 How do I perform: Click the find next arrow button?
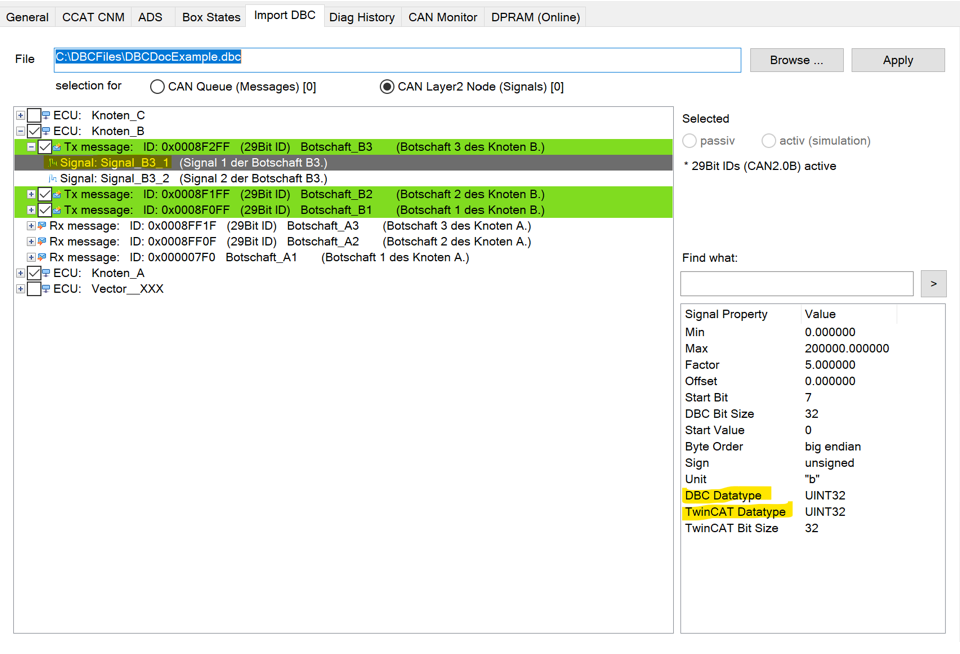(933, 284)
